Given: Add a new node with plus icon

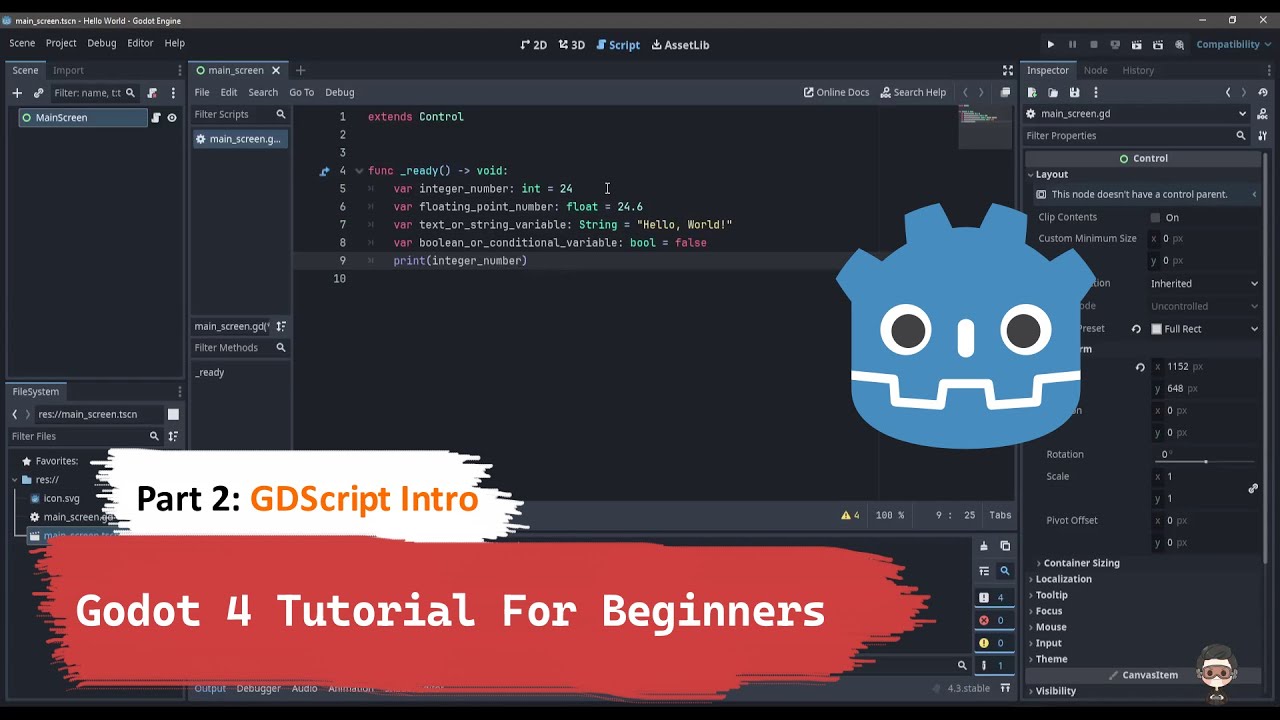Looking at the screenshot, I should pyautogui.click(x=17, y=93).
